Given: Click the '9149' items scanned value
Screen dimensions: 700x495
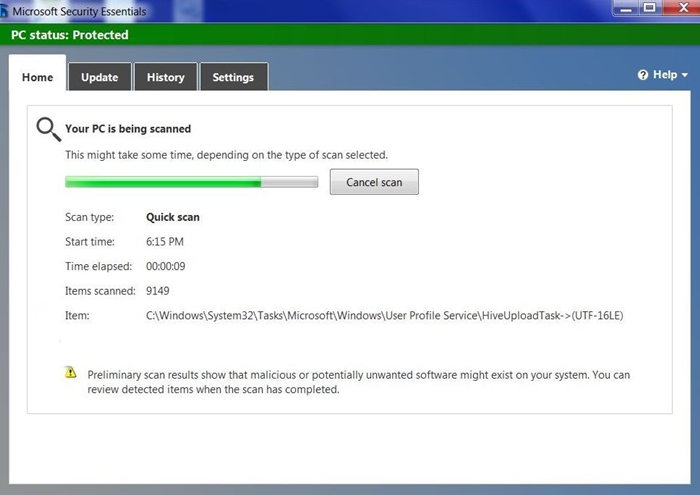Looking at the screenshot, I should tap(158, 291).
